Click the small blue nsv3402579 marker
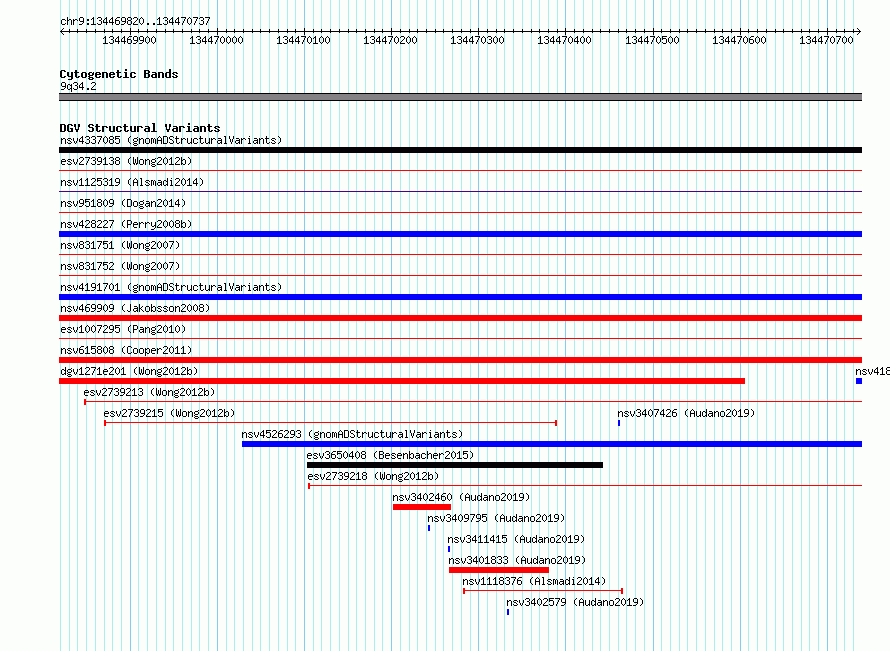The height and width of the screenshot is (651, 890). [508, 612]
